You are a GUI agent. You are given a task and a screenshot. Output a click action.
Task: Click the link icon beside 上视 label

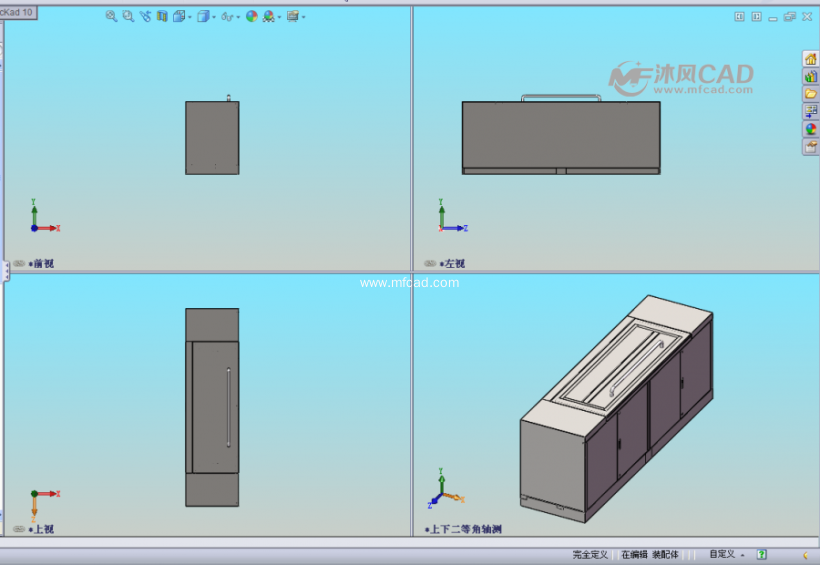19,529
